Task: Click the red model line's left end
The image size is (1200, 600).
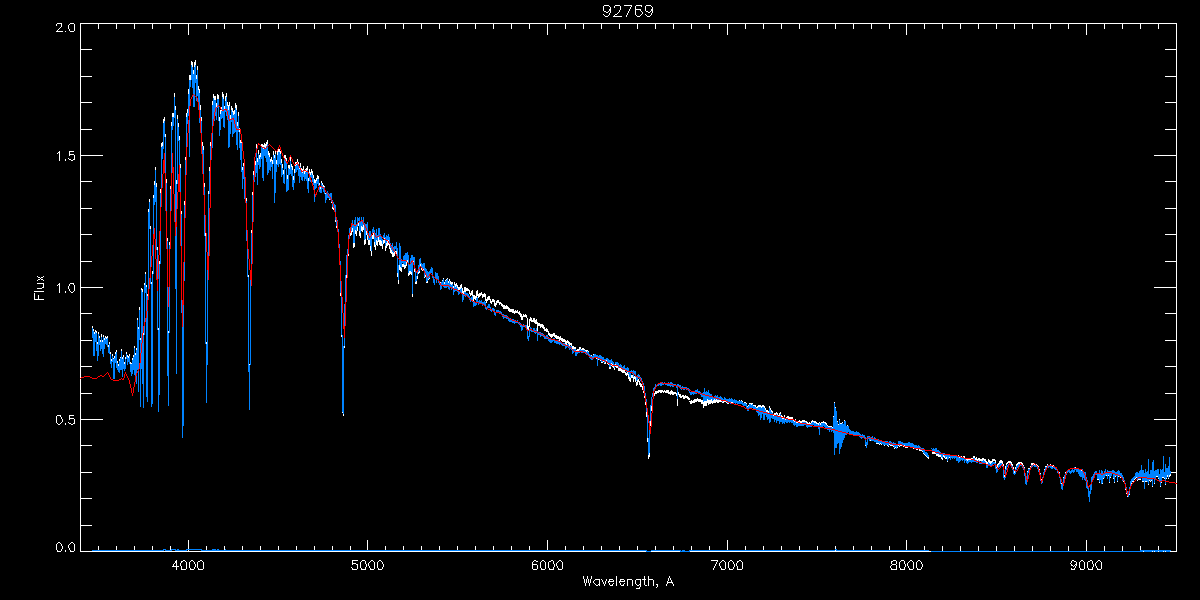Action: coord(83,378)
